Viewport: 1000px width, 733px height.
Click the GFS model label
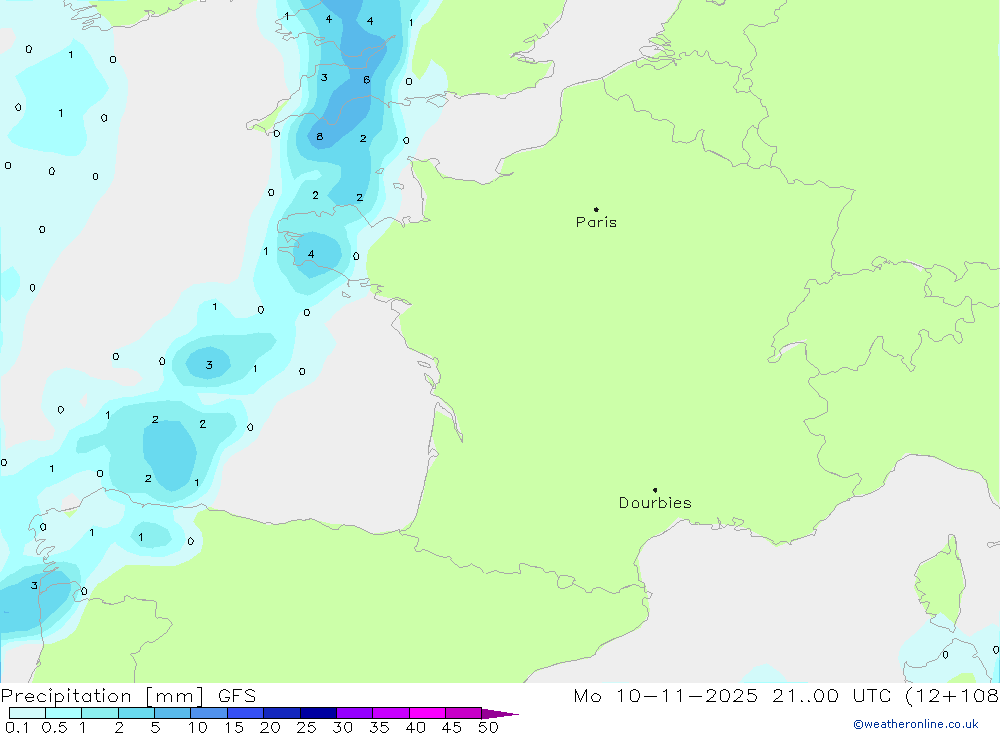pos(237,695)
